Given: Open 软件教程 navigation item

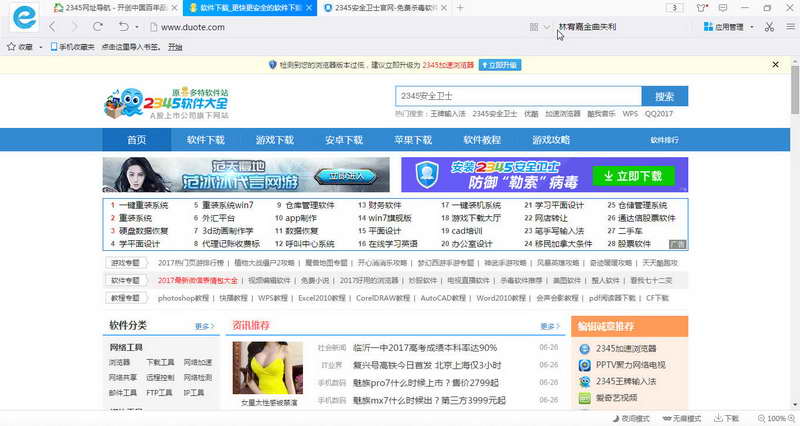Looking at the screenshot, I should 482,140.
